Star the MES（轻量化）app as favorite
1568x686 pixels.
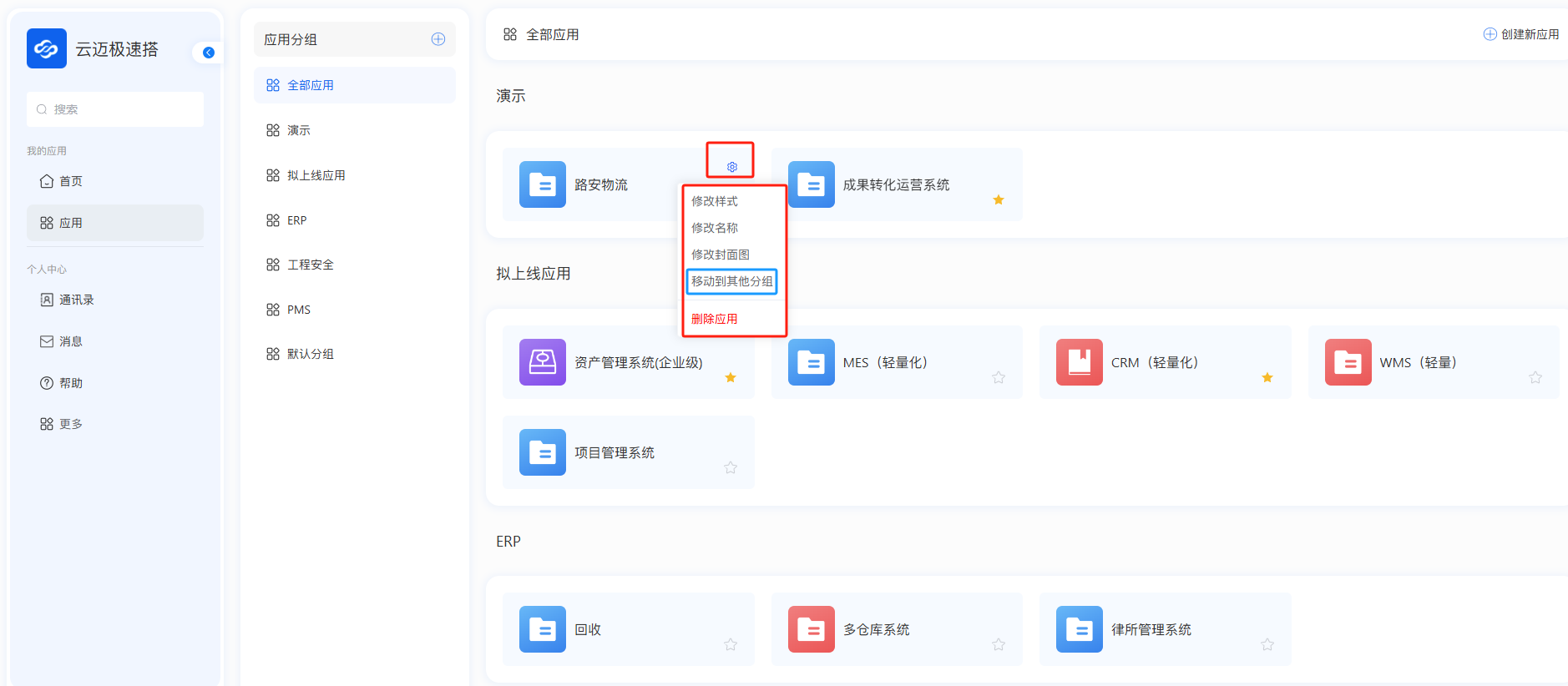tap(999, 378)
